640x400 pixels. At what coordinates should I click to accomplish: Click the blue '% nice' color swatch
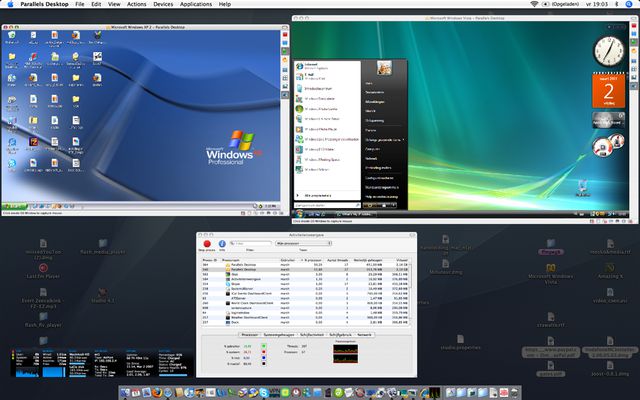[x=264, y=358]
